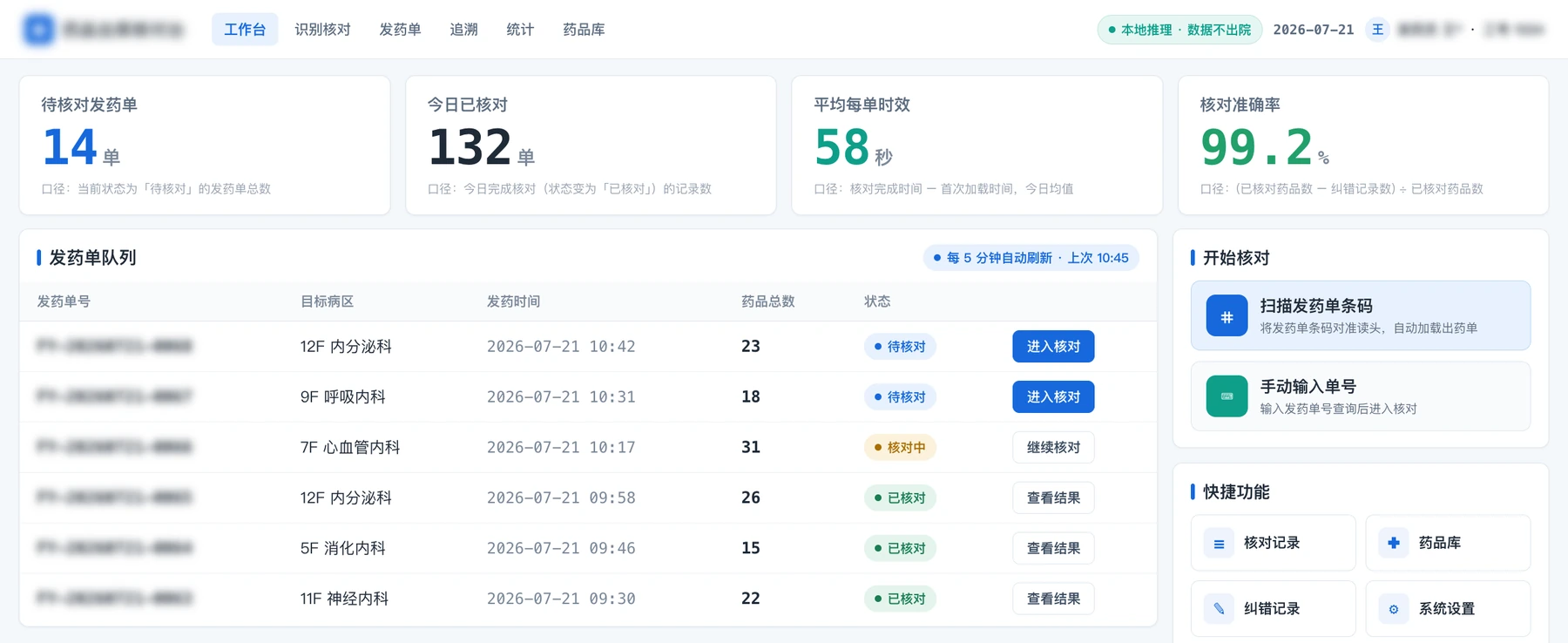Click 进入核对 for 9F 呼吸内科
Viewport: 1568px width, 643px height.
(x=1053, y=396)
